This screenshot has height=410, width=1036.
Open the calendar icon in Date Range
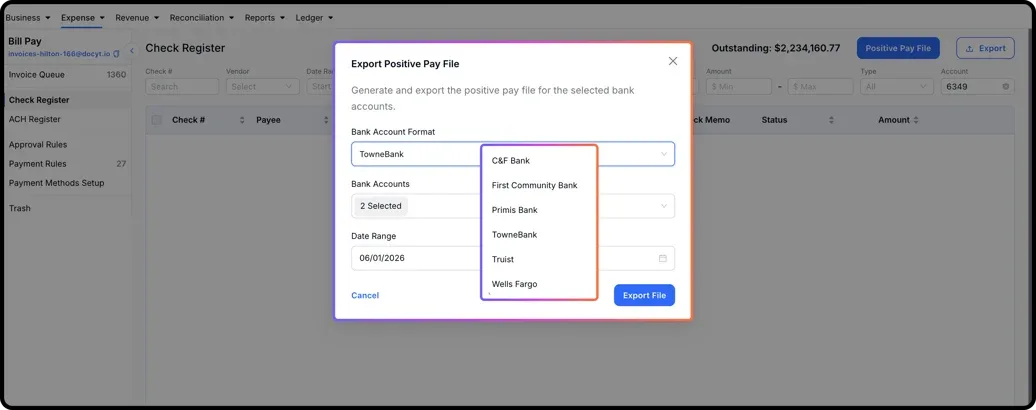coord(663,258)
